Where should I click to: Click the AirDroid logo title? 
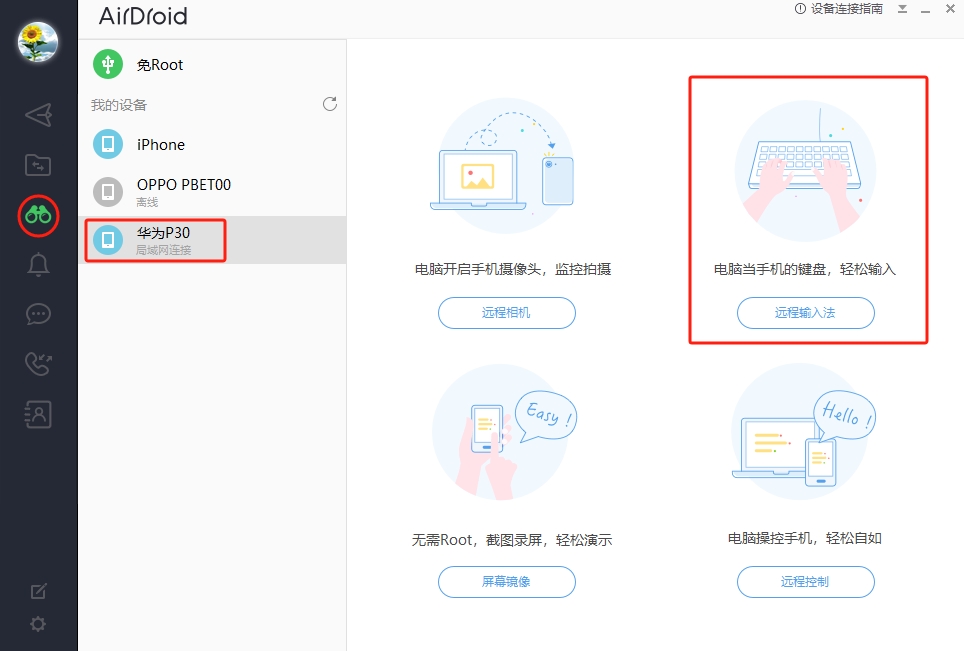143,16
